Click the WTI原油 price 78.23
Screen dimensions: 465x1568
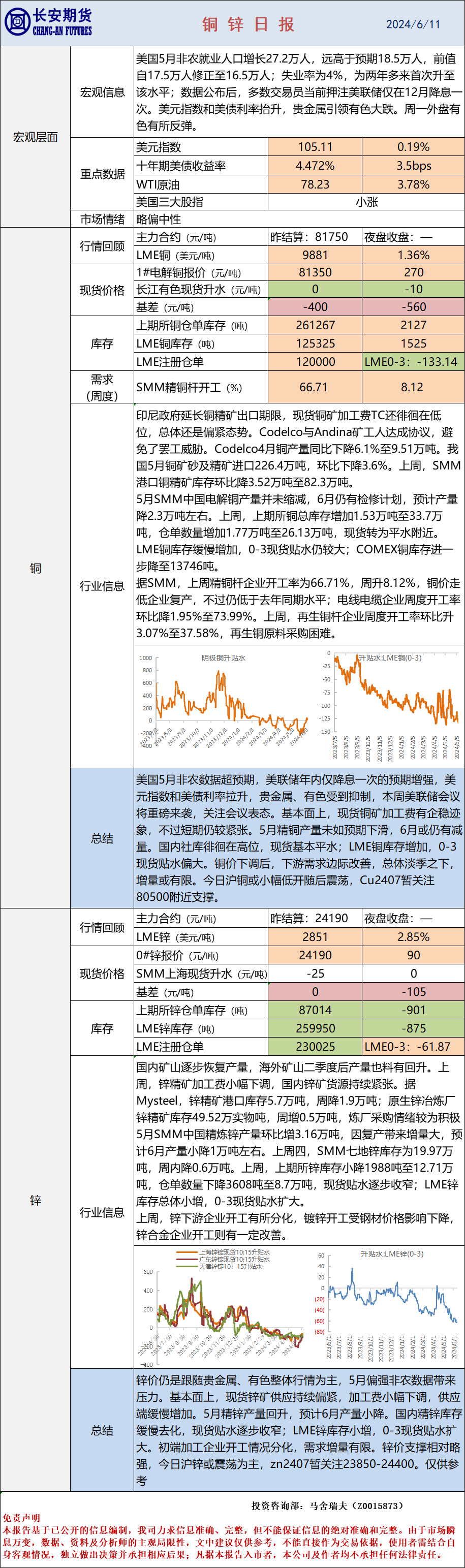pos(315,184)
